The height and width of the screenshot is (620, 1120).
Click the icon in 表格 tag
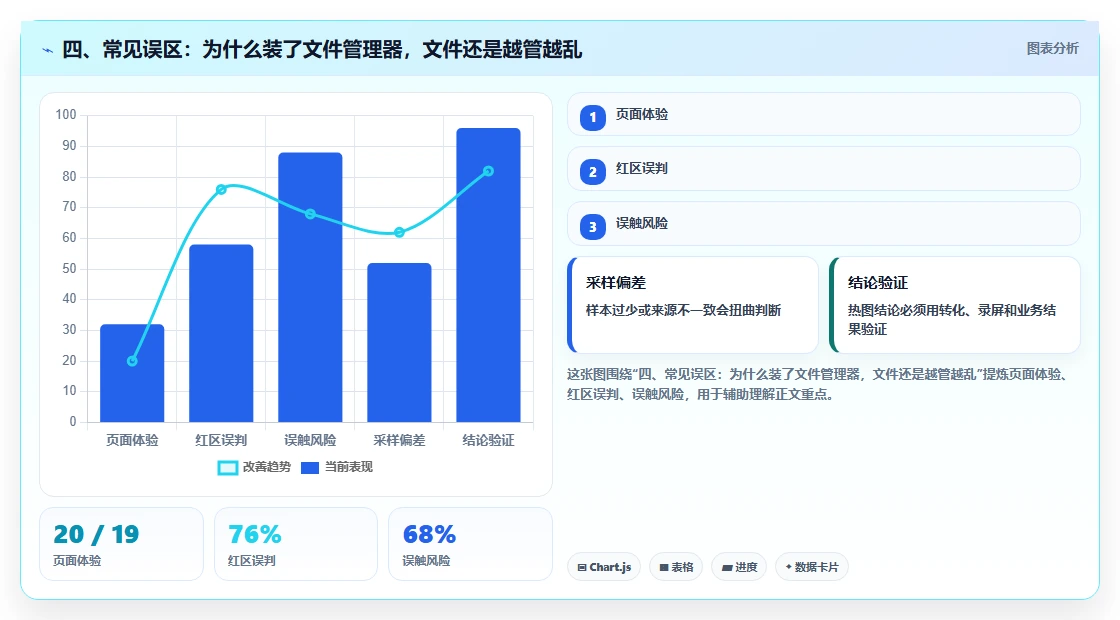pyautogui.click(x=664, y=568)
